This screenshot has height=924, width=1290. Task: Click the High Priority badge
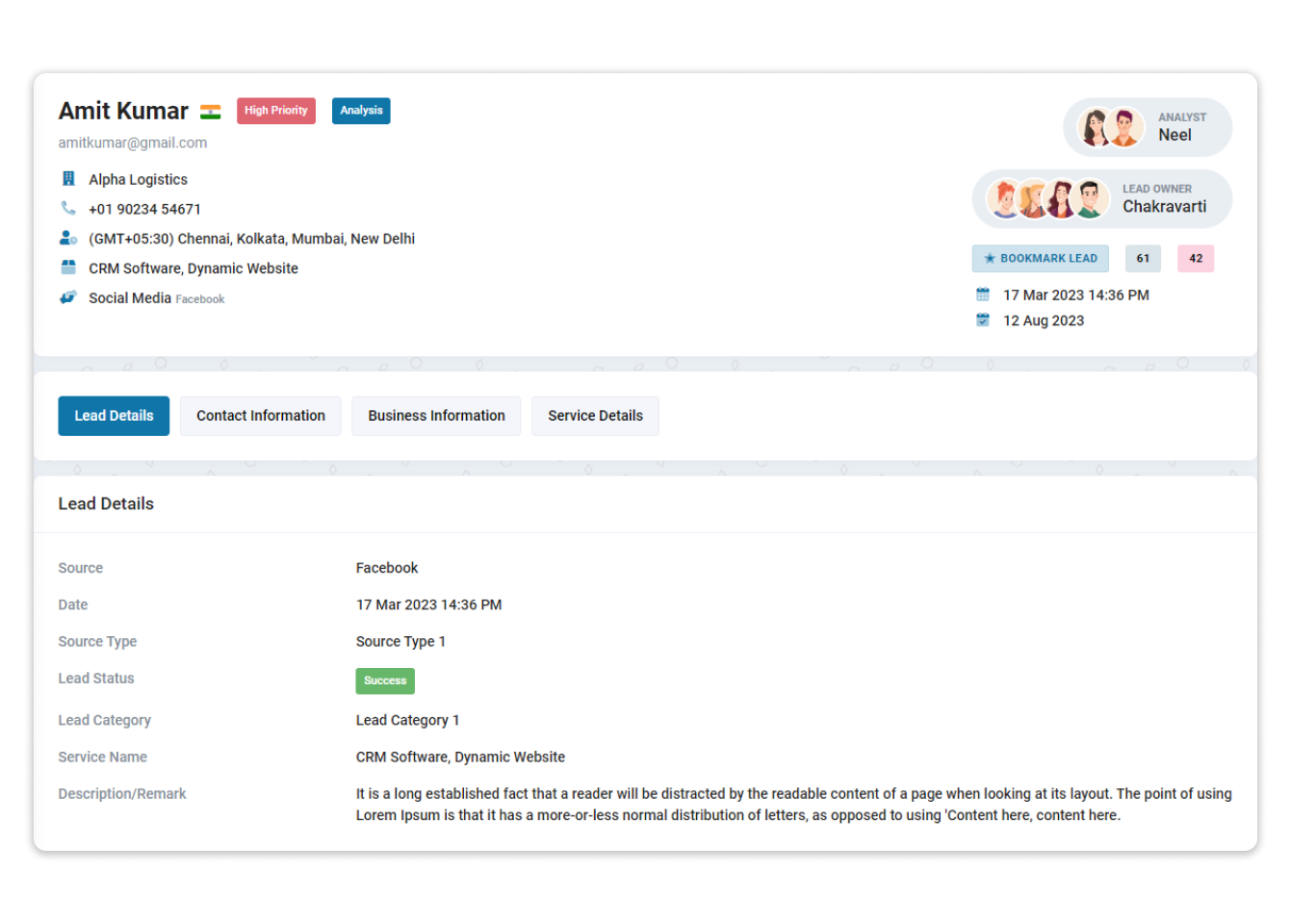[x=276, y=111]
